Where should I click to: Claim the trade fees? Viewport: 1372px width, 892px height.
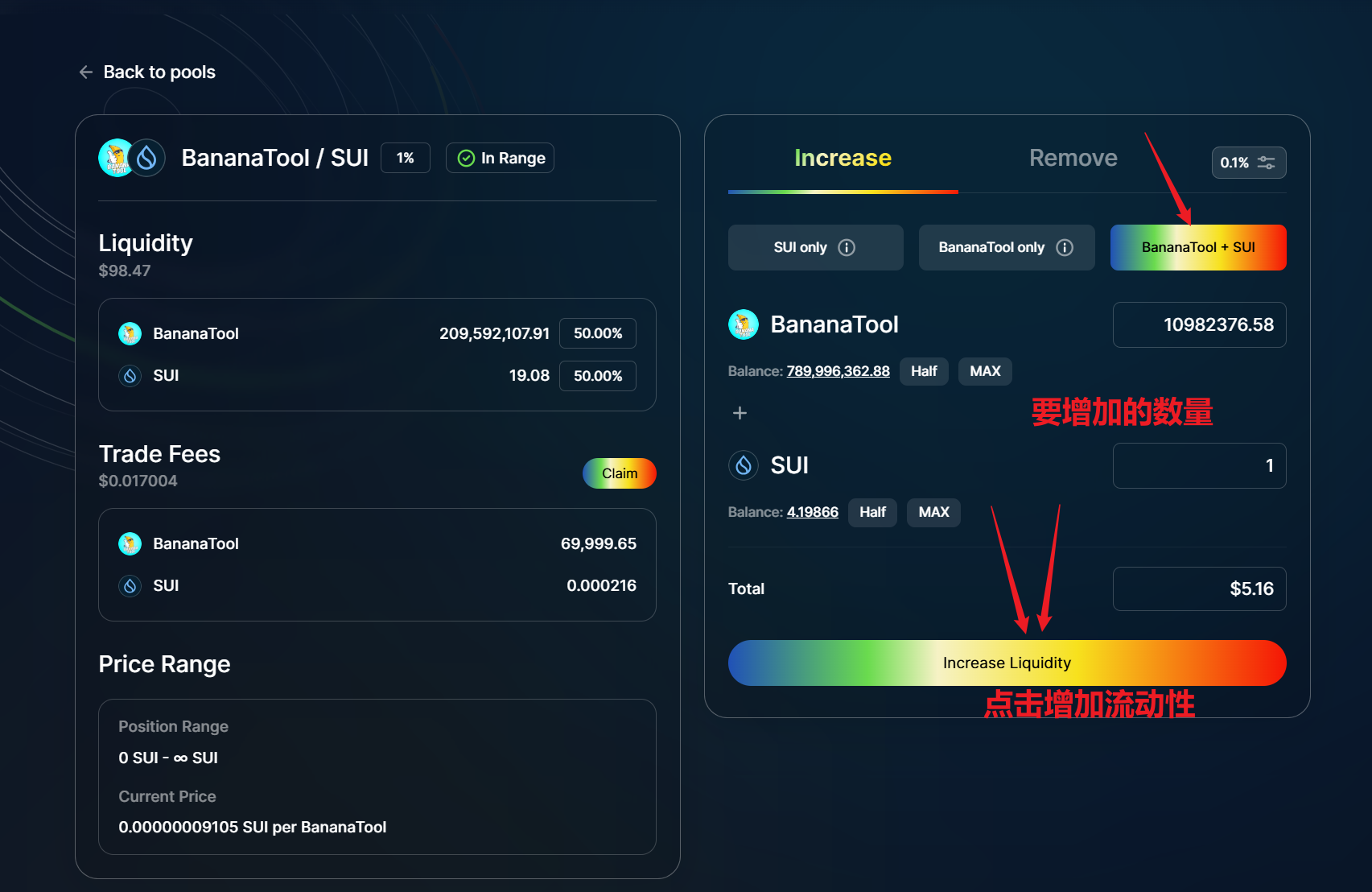tap(619, 473)
